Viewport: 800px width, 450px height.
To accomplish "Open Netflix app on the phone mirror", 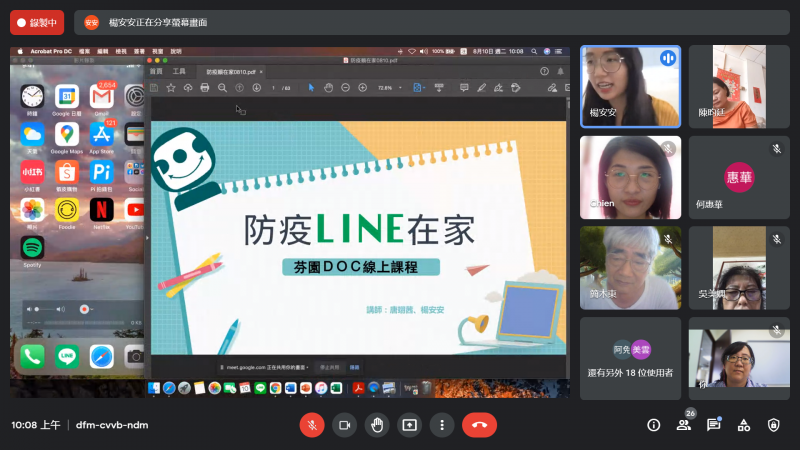I will [102, 210].
